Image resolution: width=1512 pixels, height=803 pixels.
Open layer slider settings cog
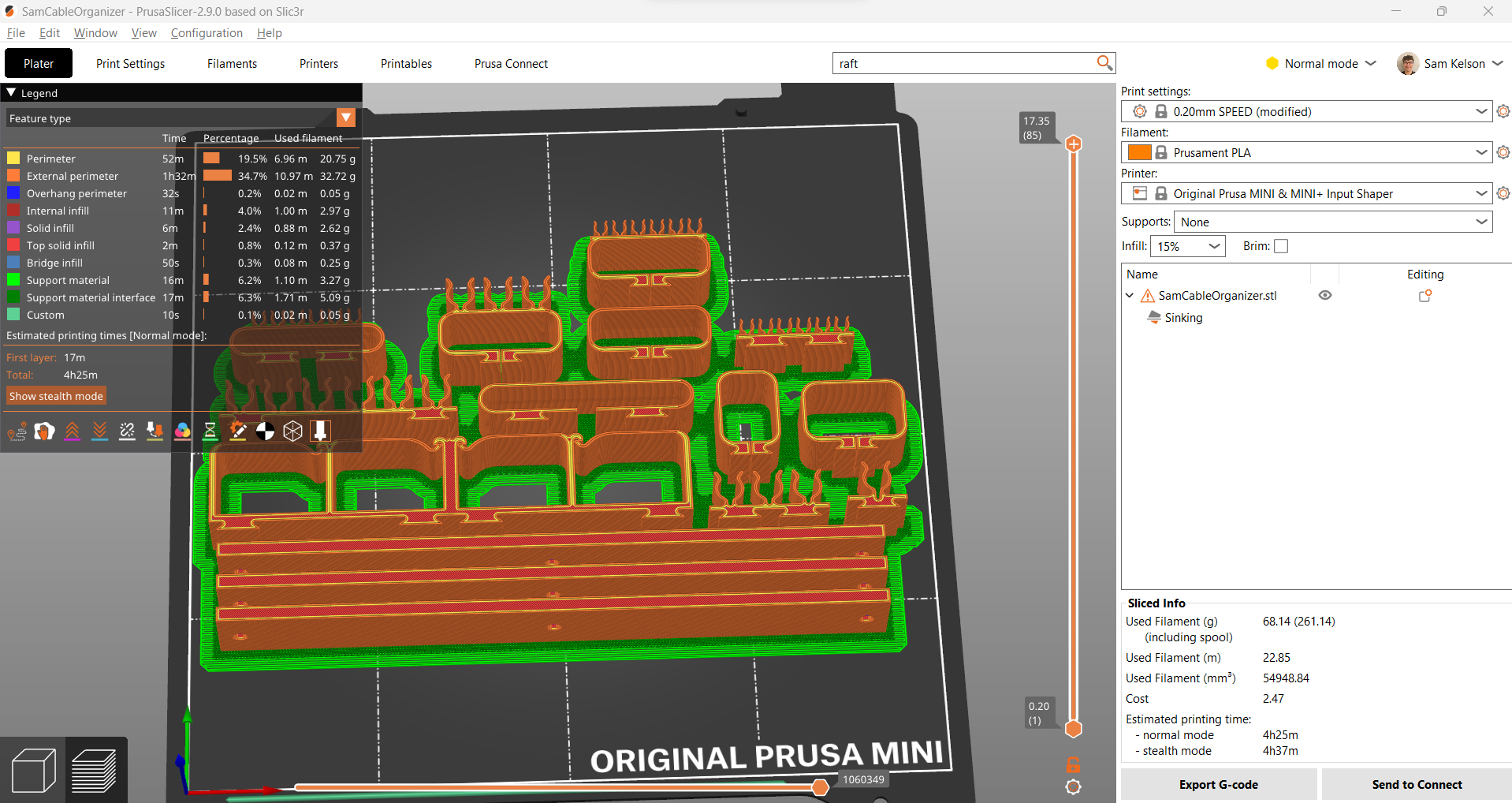point(1073,786)
